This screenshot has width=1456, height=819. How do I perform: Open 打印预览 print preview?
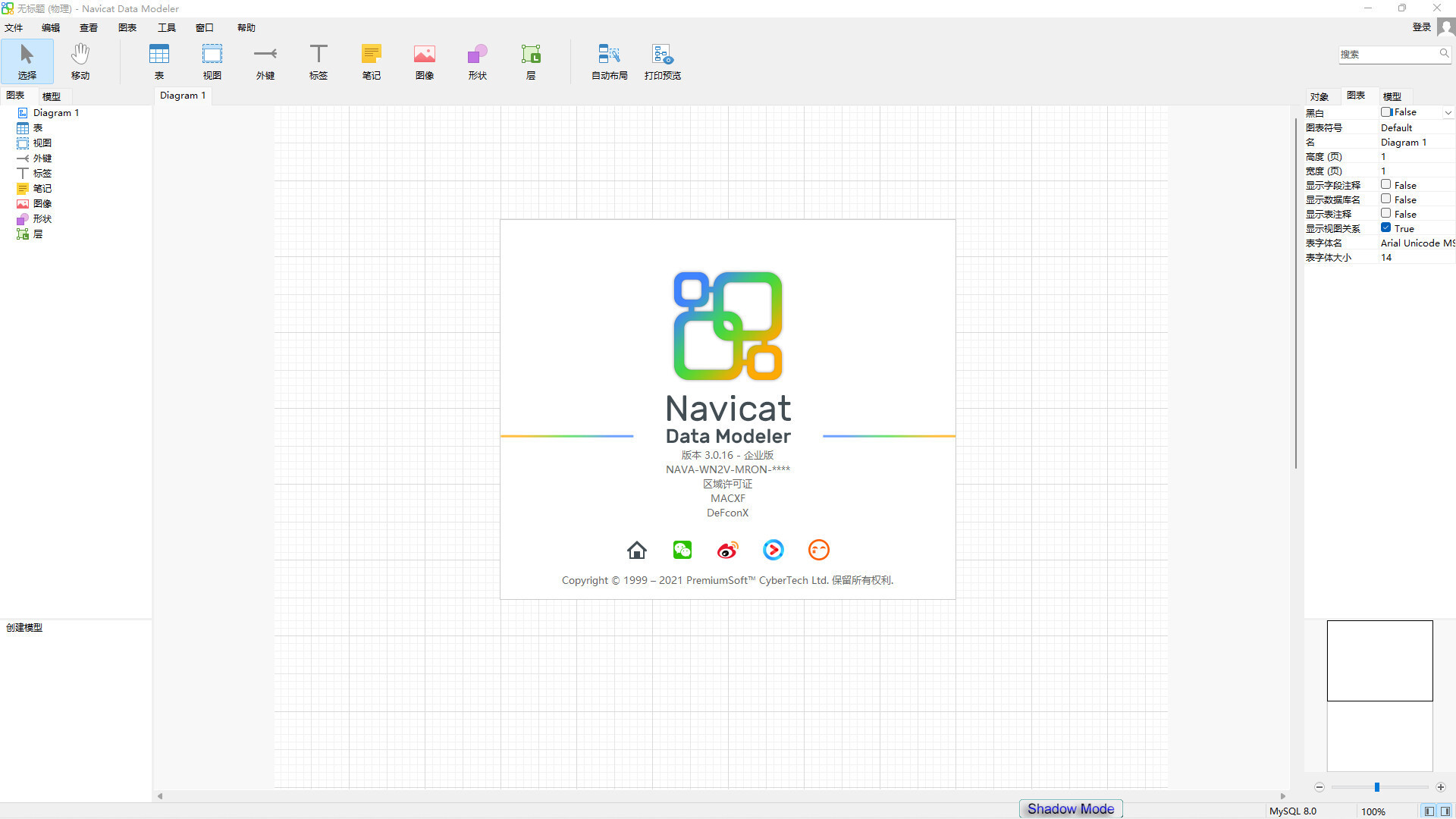tap(662, 61)
